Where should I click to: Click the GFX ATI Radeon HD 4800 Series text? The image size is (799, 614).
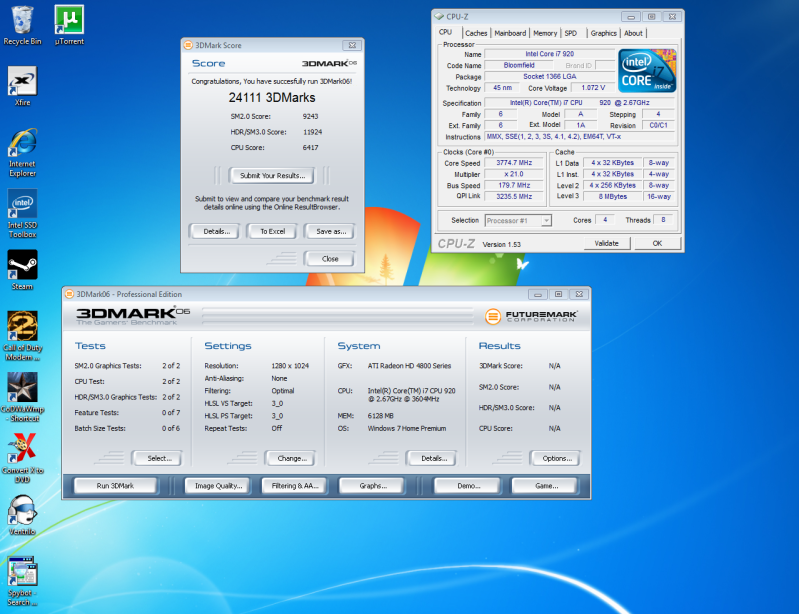click(x=409, y=366)
